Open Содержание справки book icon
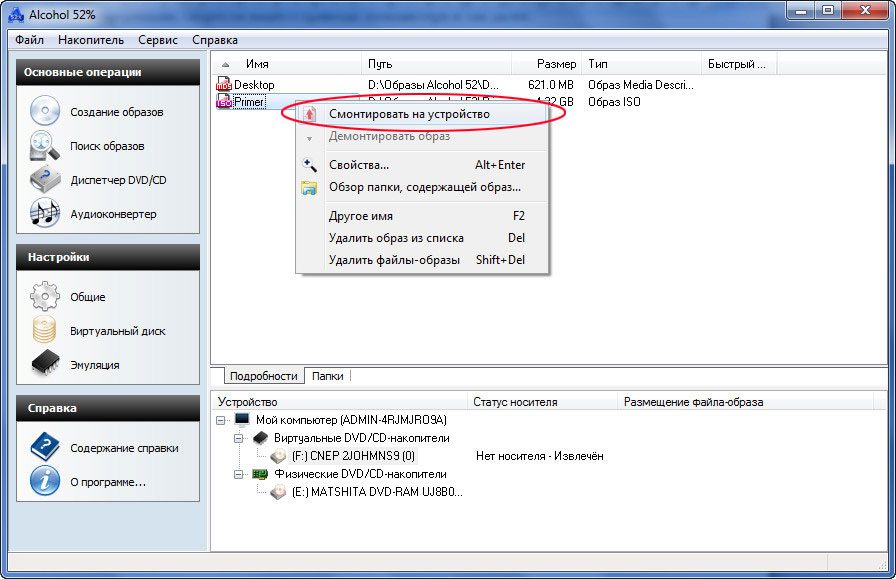Image resolution: width=896 pixels, height=579 pixels. tap(45, 447)
